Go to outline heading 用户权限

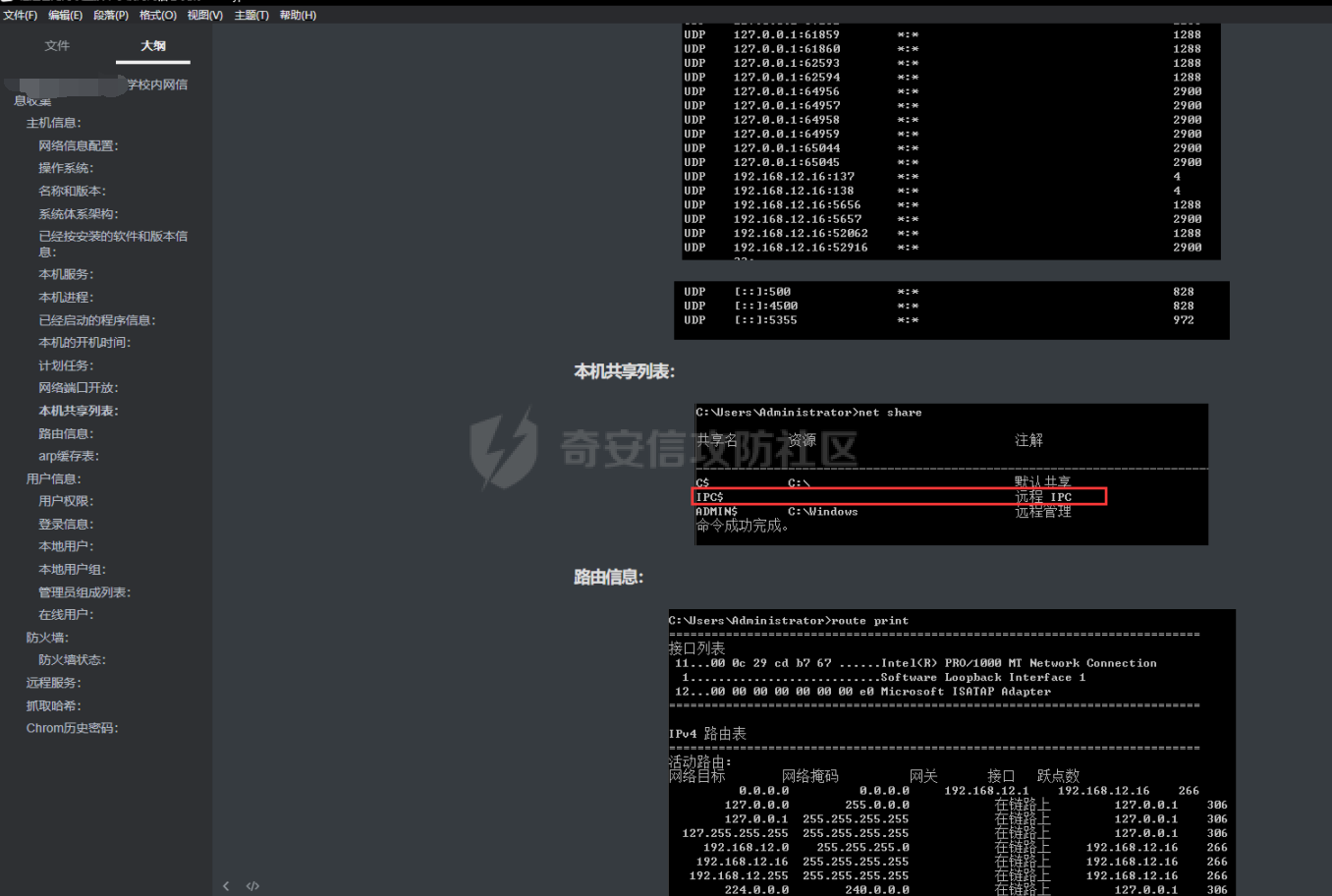[x=66, y=501]
